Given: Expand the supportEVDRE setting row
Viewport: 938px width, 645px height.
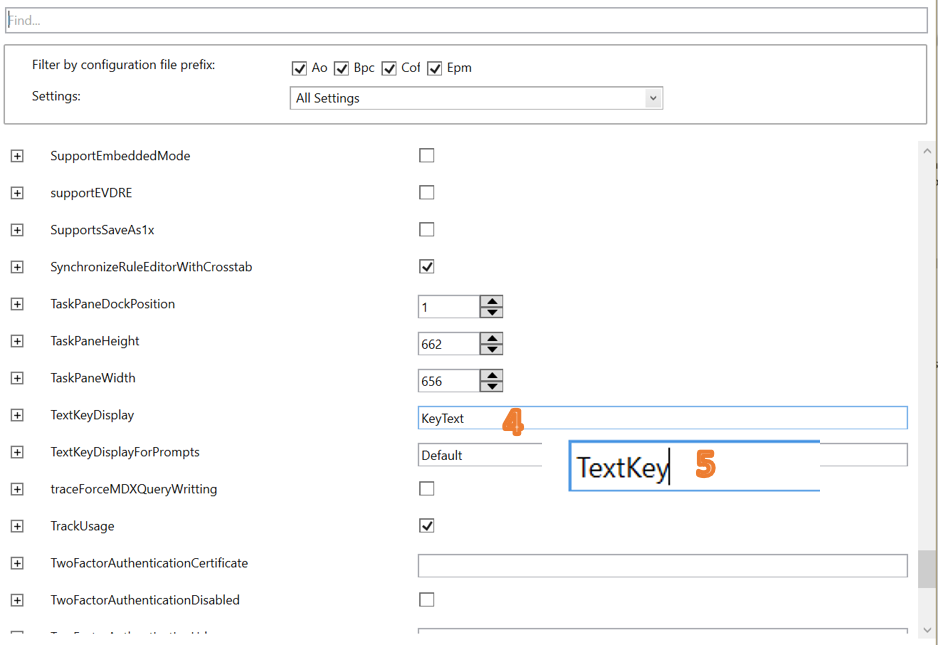Looking at the screenshot, I should pos(17,193).
